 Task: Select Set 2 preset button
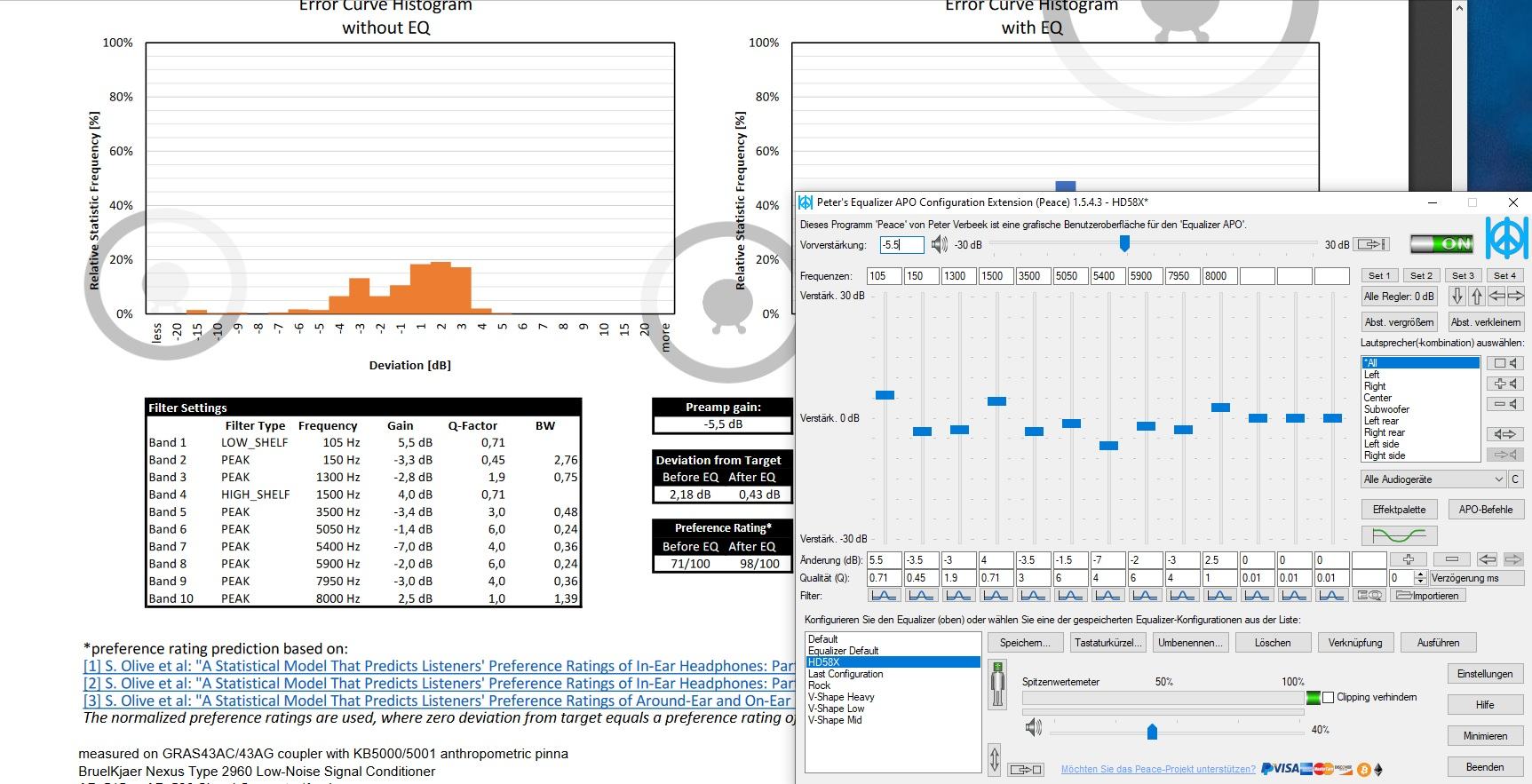[x=1422, y=275]
